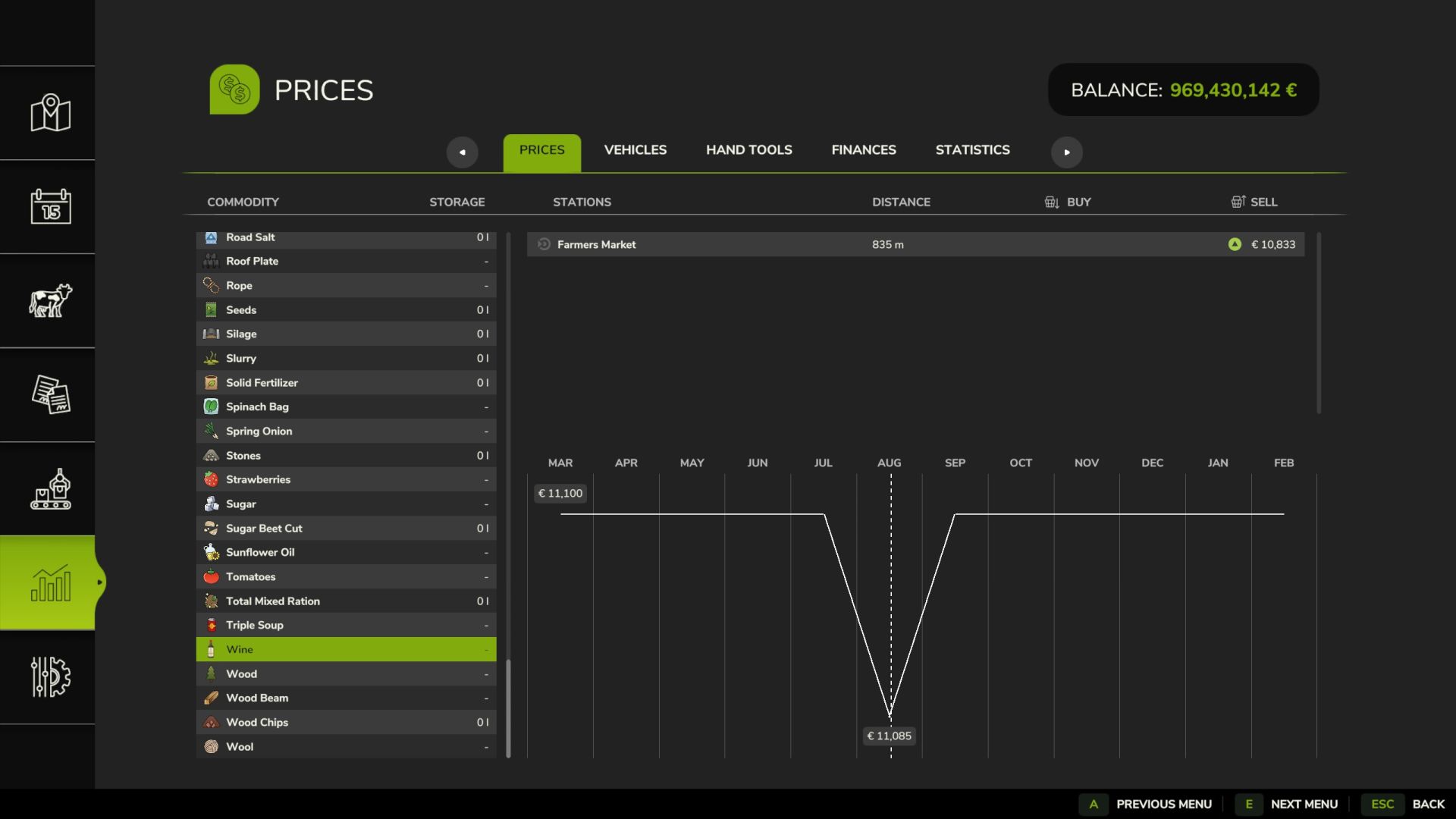Go to next tab page arrow
Viewport: 1456px width, 819px height.
coord(1066,152)
